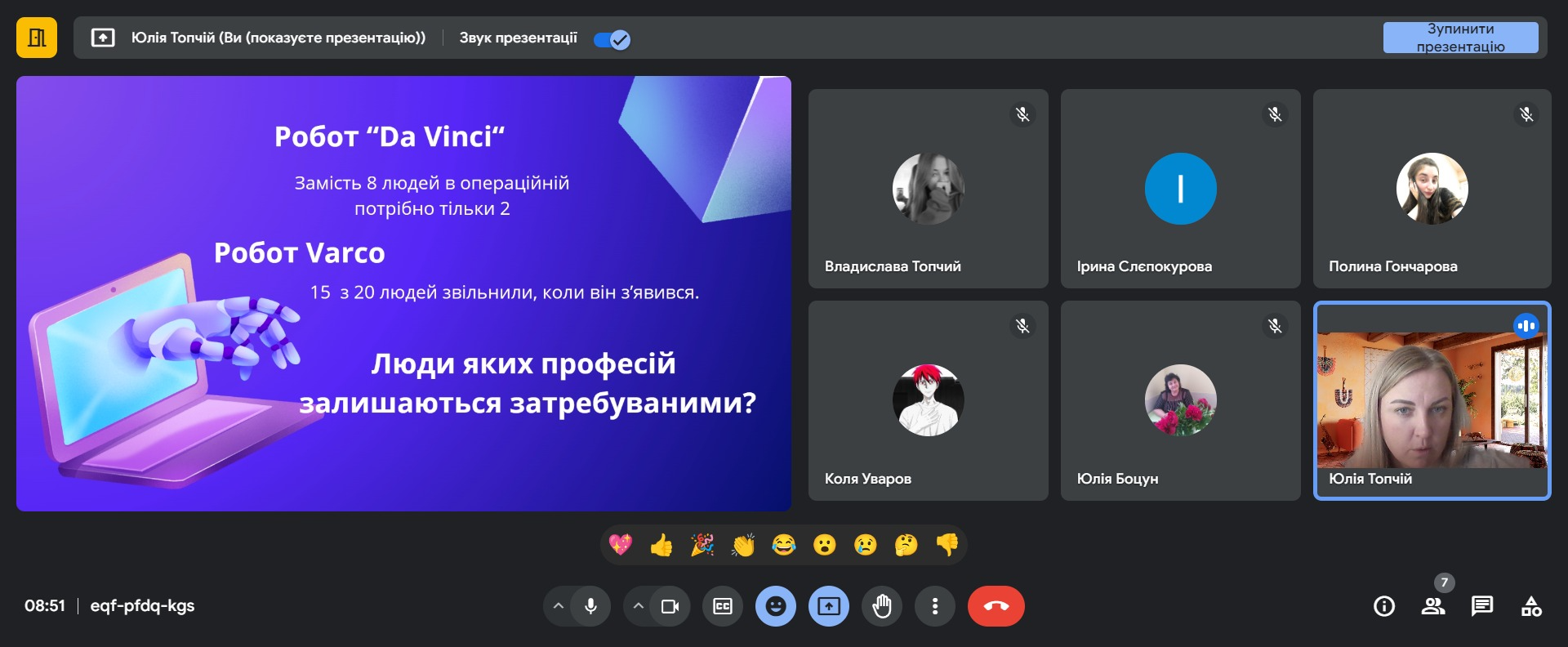Open meeting details info icon
Screen dimensions: 1568x647
[x=1384, y=606]
